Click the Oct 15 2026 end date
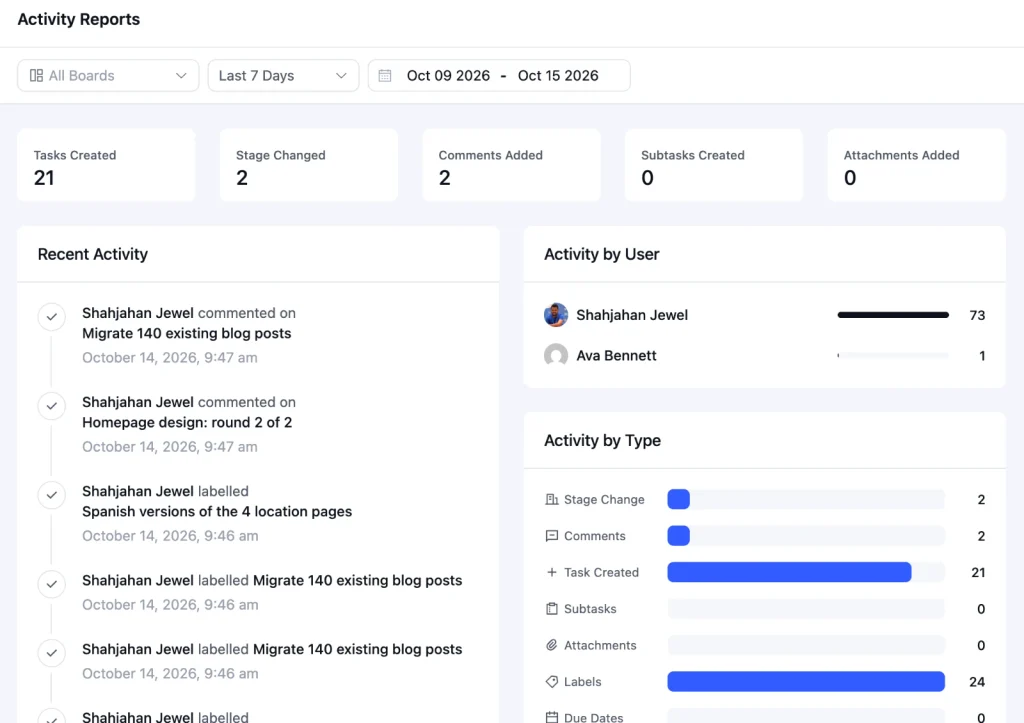 click(558, 76)
